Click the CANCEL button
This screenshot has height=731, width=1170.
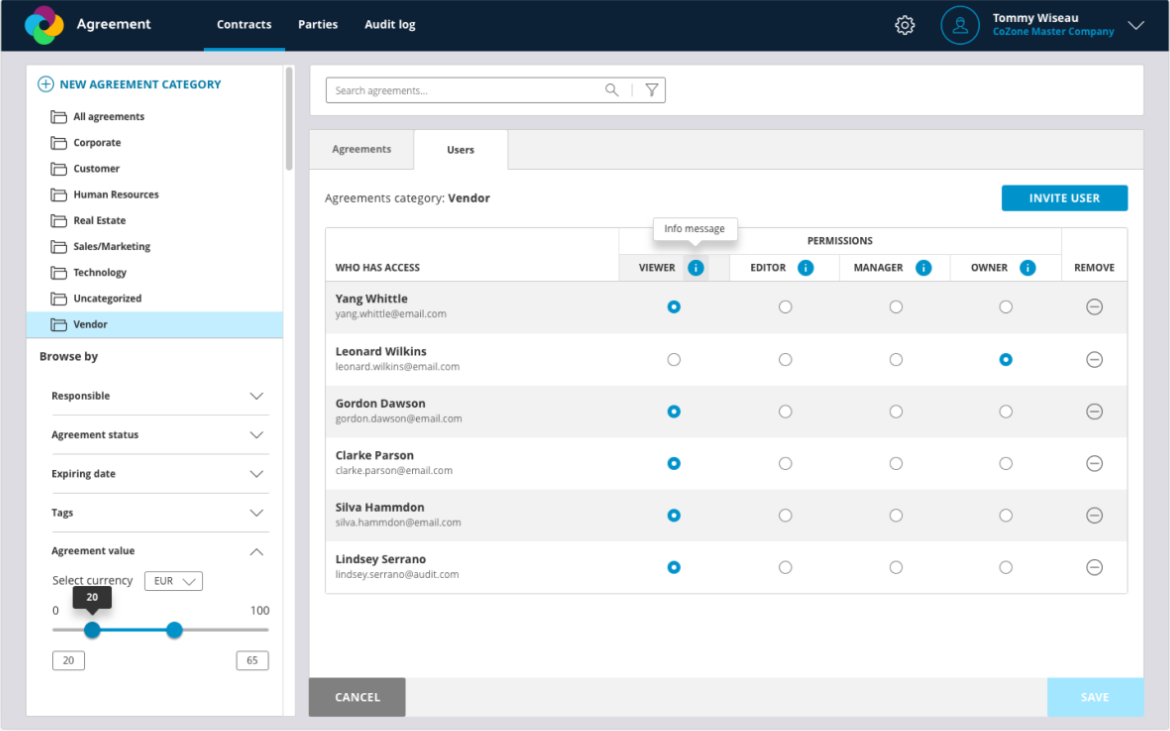[x=357, y=697]
